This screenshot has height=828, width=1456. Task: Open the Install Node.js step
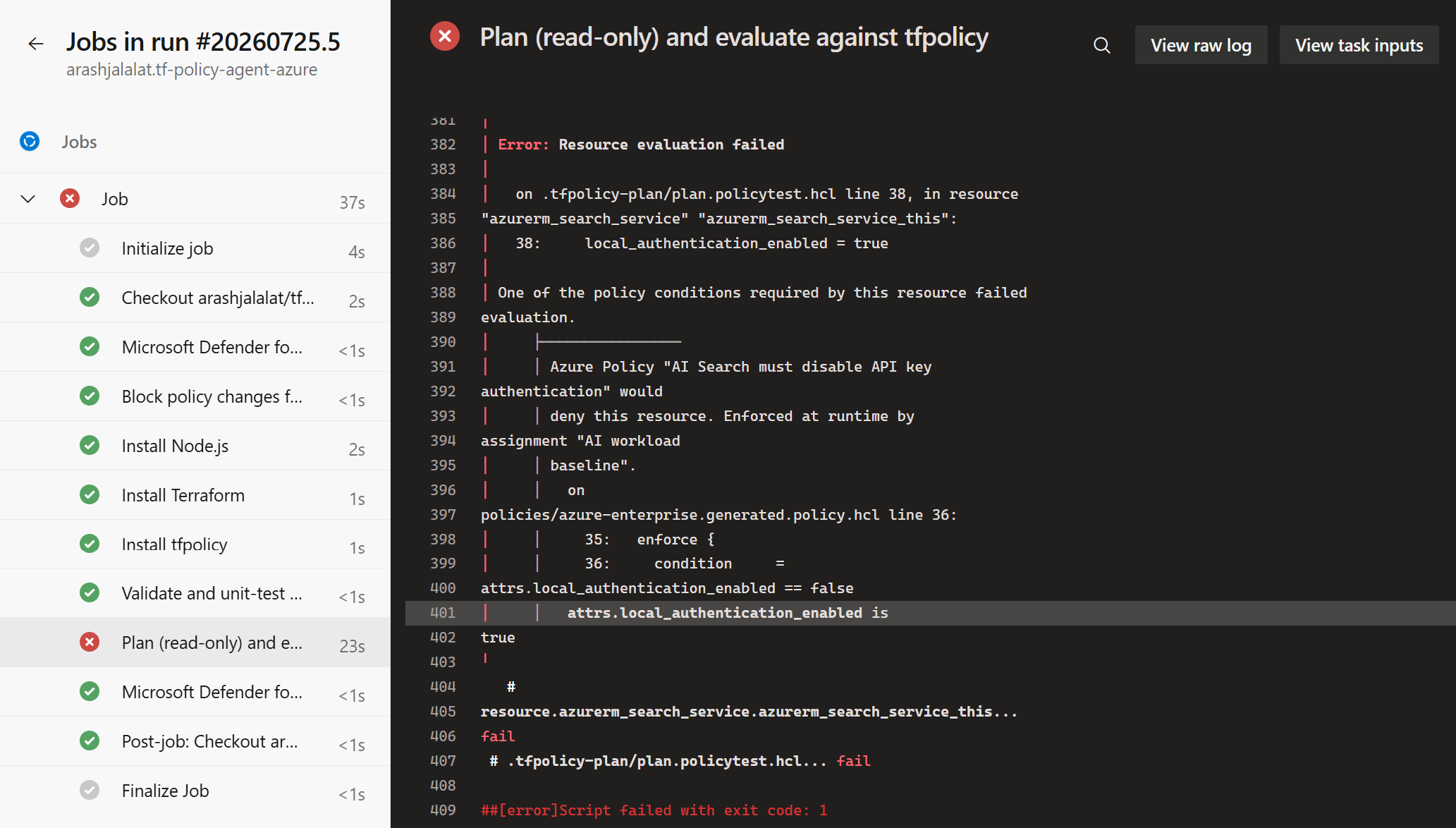[195, 446]
